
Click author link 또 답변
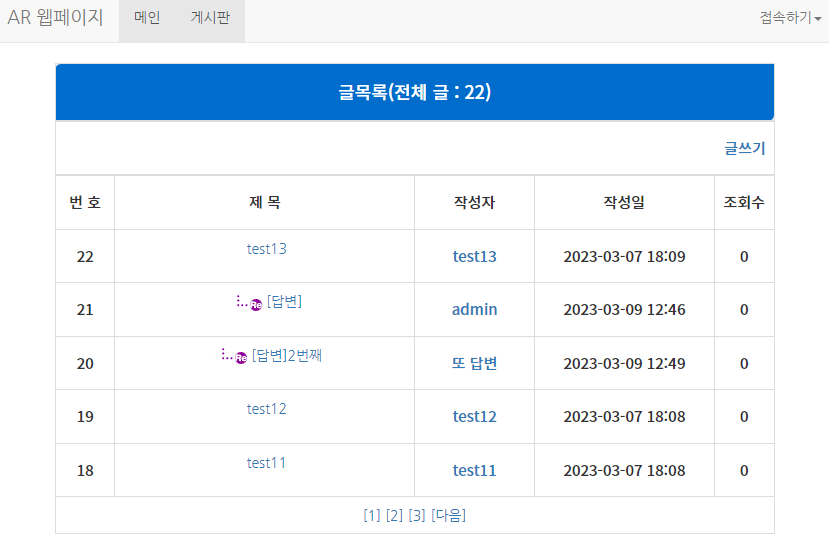click(474, 364)
